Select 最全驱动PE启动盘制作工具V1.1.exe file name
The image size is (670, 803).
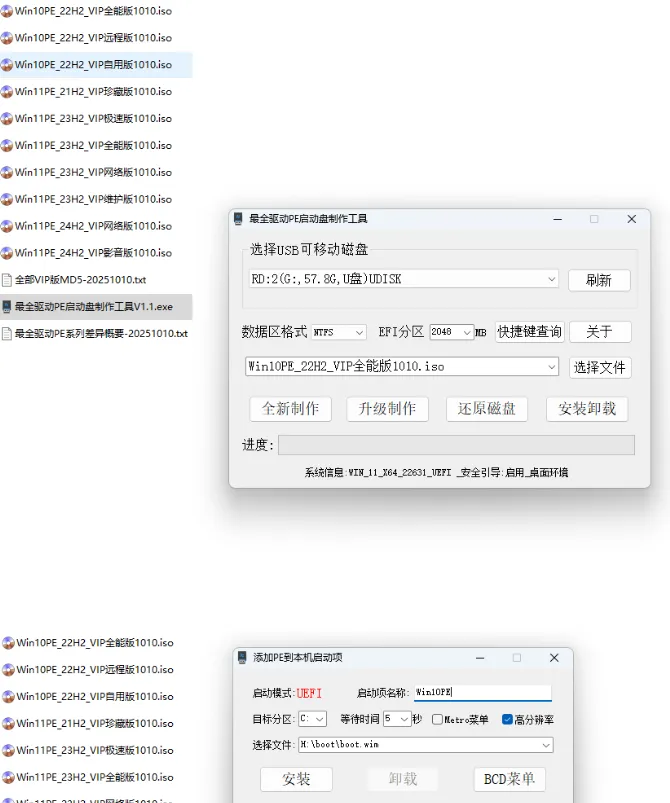coord(94,307)
